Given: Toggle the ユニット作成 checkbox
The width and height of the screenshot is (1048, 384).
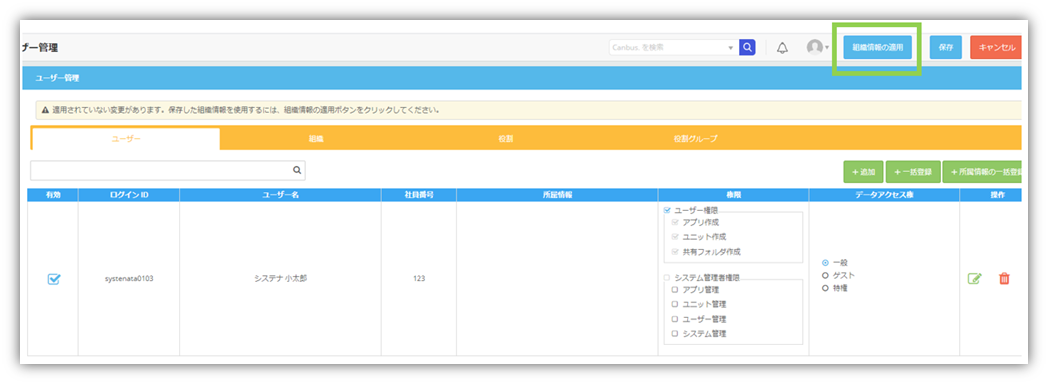Looking at the screenshot, I should [x=674, y=236].
